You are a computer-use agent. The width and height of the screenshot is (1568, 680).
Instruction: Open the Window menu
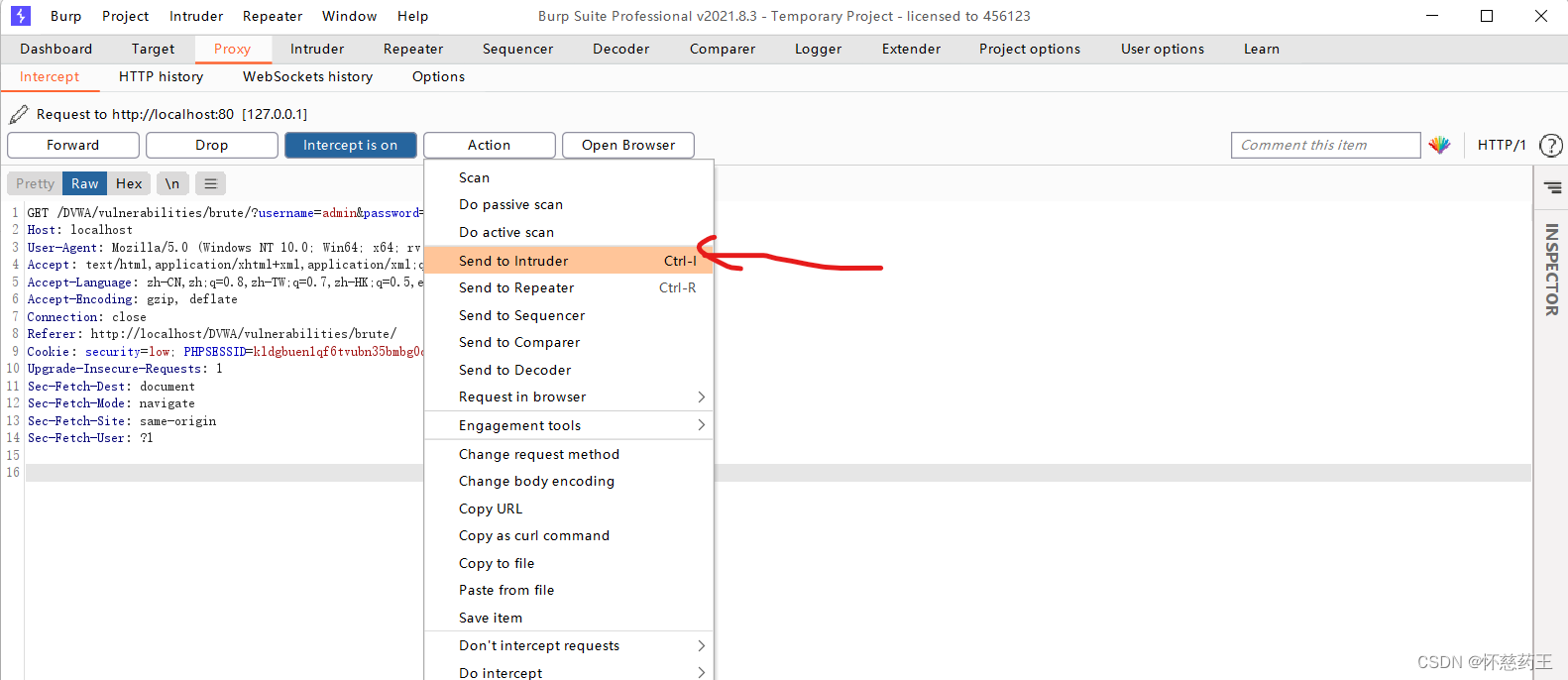click(350, 16)
